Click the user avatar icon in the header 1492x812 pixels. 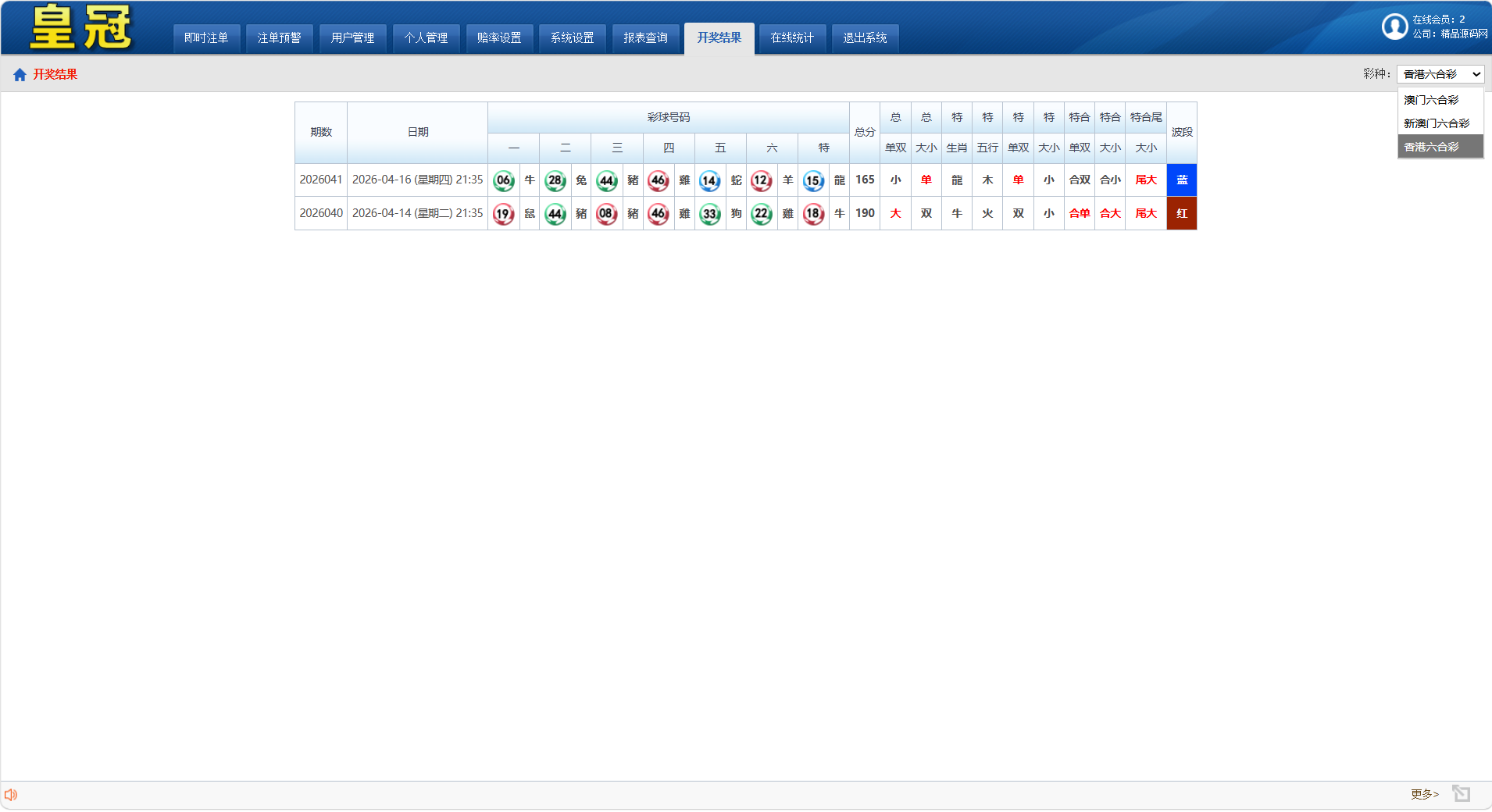(x=1394, y=27)
